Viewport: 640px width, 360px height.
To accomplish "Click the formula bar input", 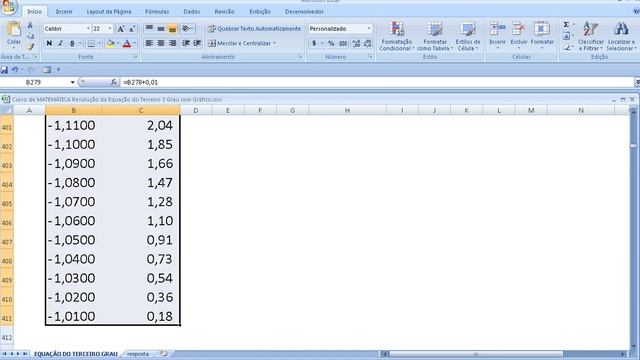I will pyautogui.click(x=378, y=82).
